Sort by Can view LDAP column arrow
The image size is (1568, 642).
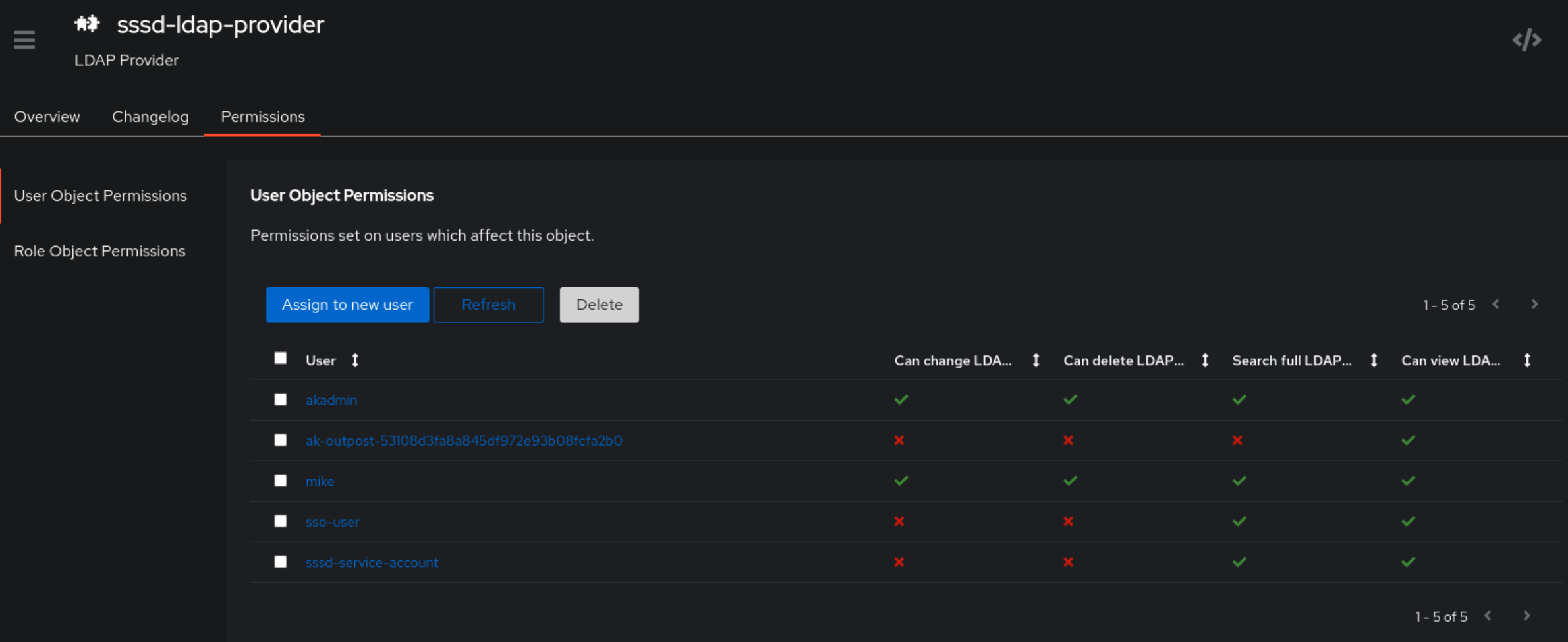(1527, 361)
